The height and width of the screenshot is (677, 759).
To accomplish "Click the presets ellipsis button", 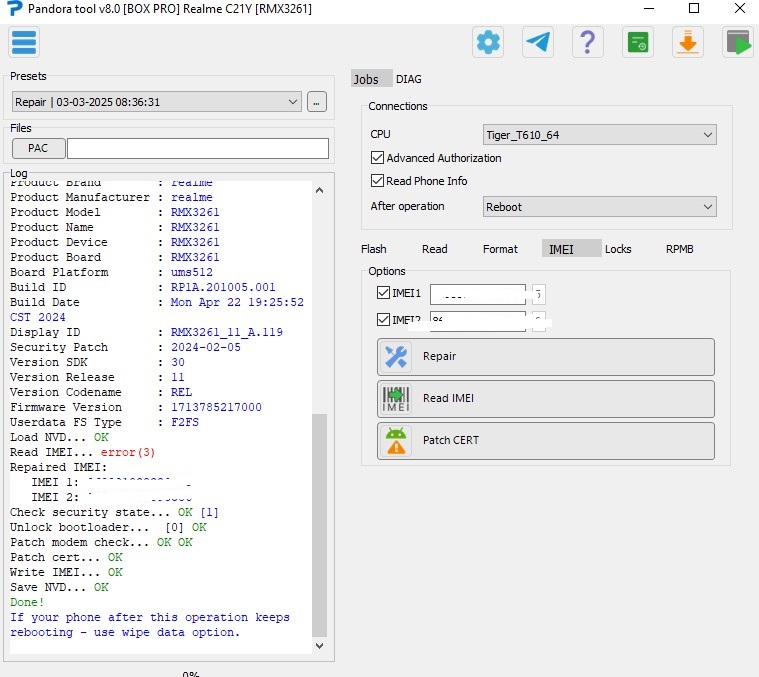I will click(x=317, y=102).
